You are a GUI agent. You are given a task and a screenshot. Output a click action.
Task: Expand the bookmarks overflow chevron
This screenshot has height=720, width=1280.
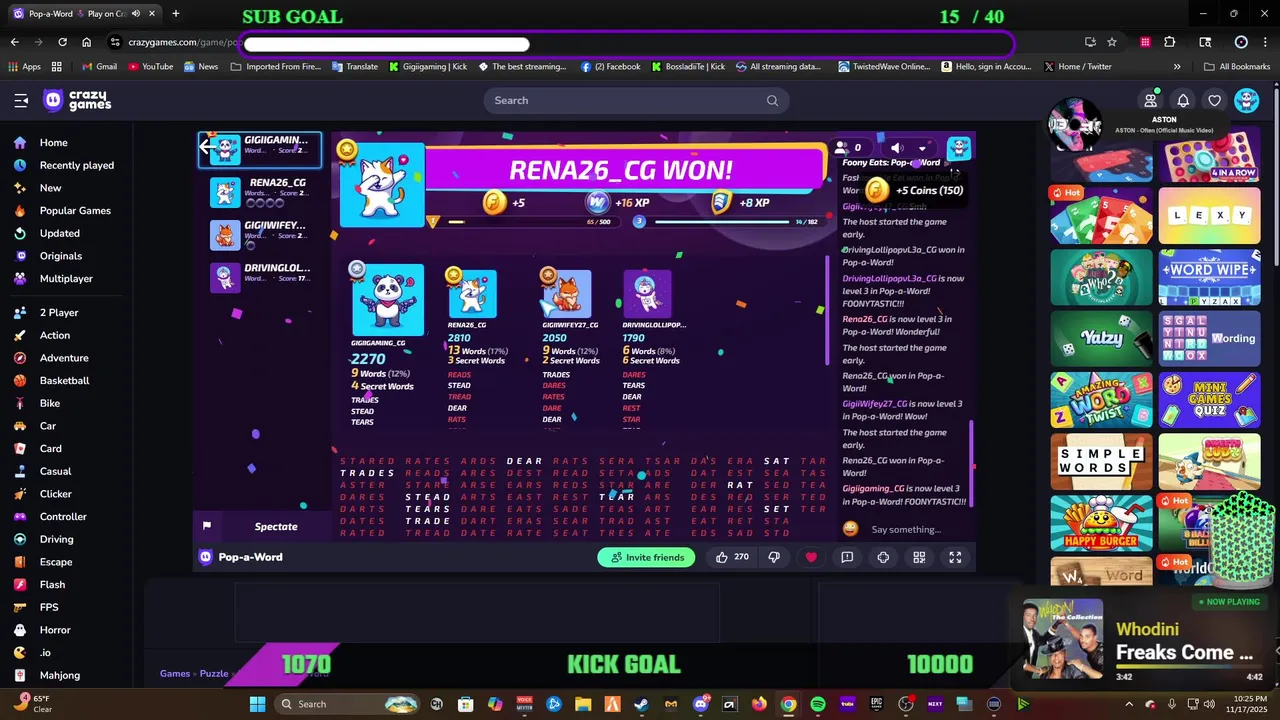pyautogui.click(x=1177, y=67)
